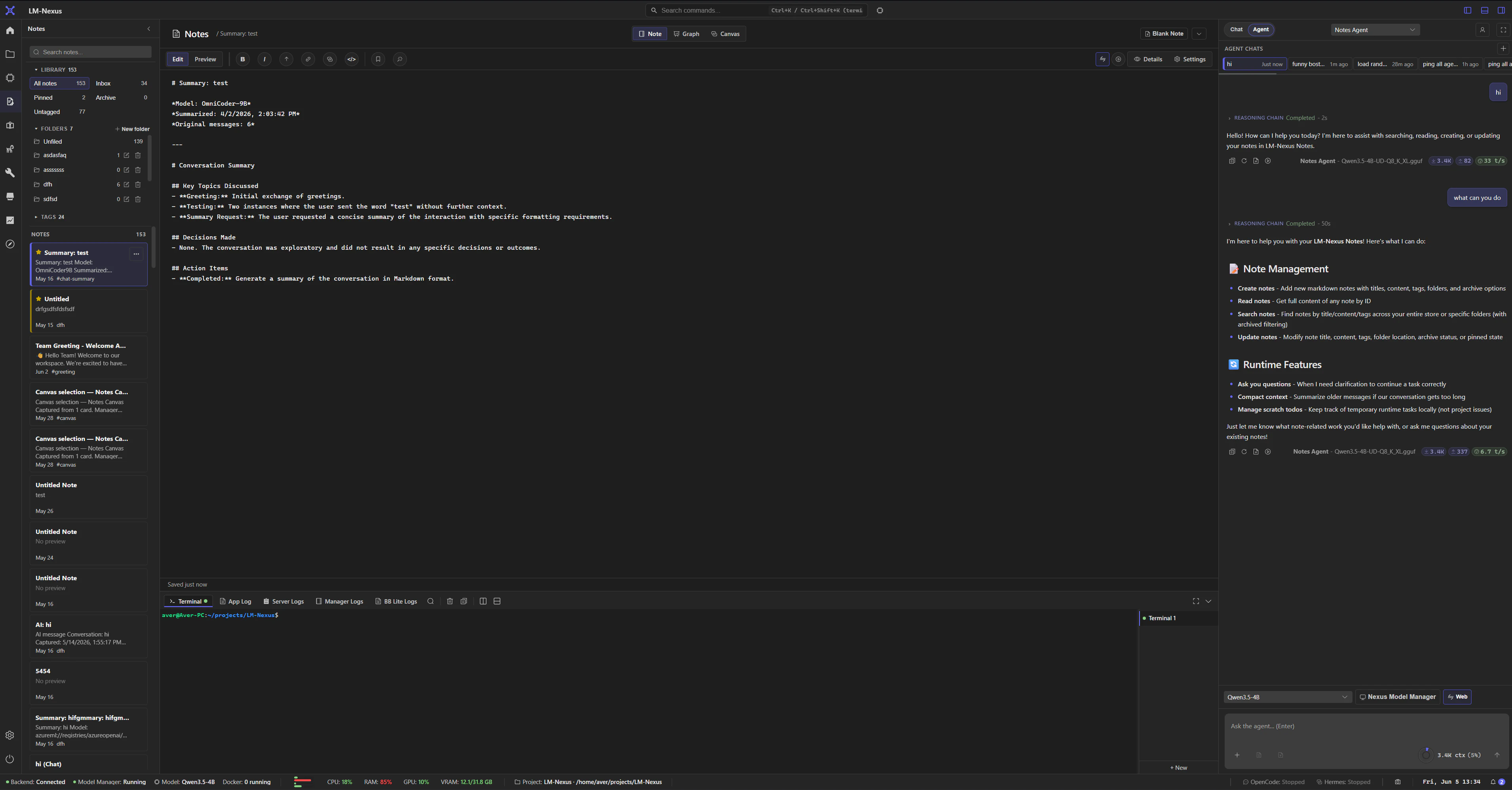Insert a code block with the </> icon
The height and width of the screenshot is (790, 1512).
(351, 59)
